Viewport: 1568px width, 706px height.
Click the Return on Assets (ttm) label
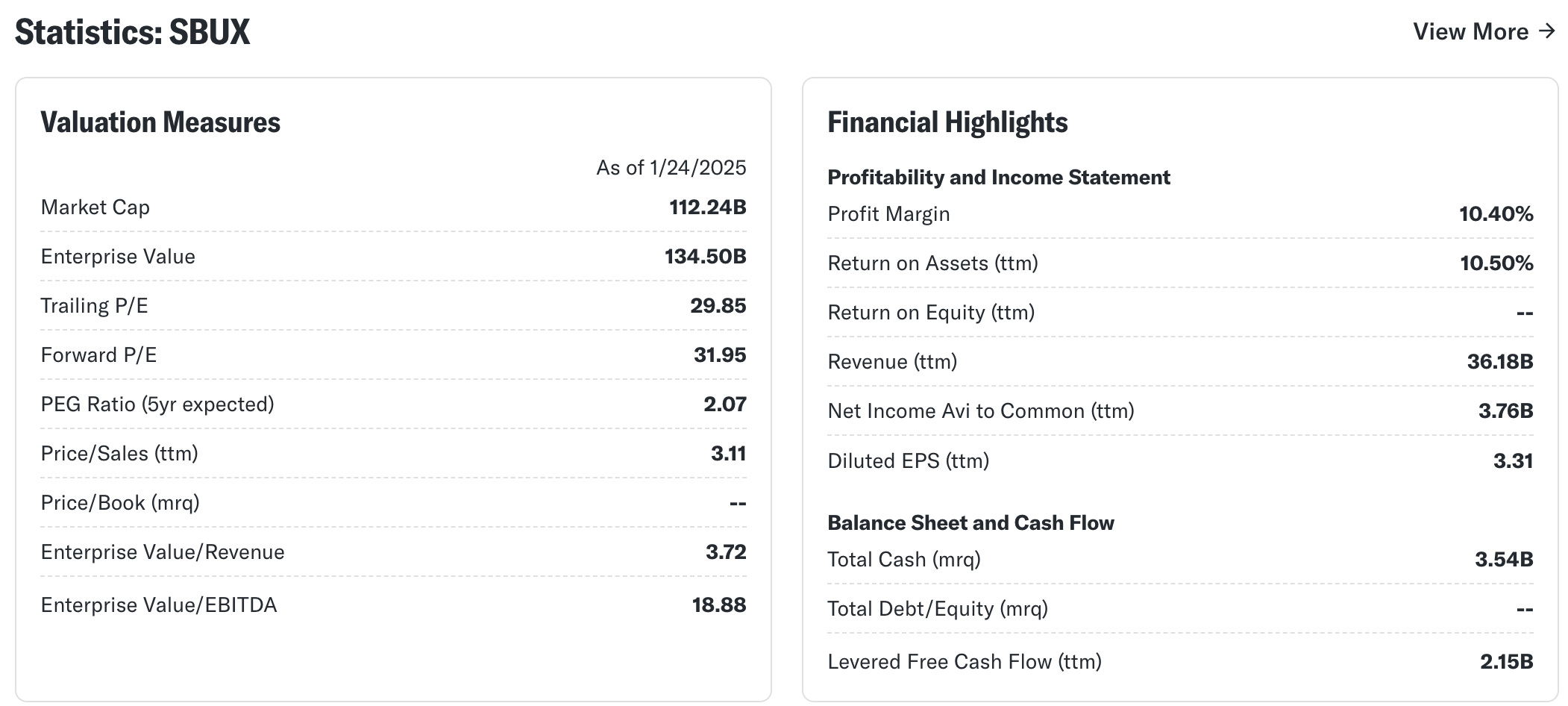(932, 263)
